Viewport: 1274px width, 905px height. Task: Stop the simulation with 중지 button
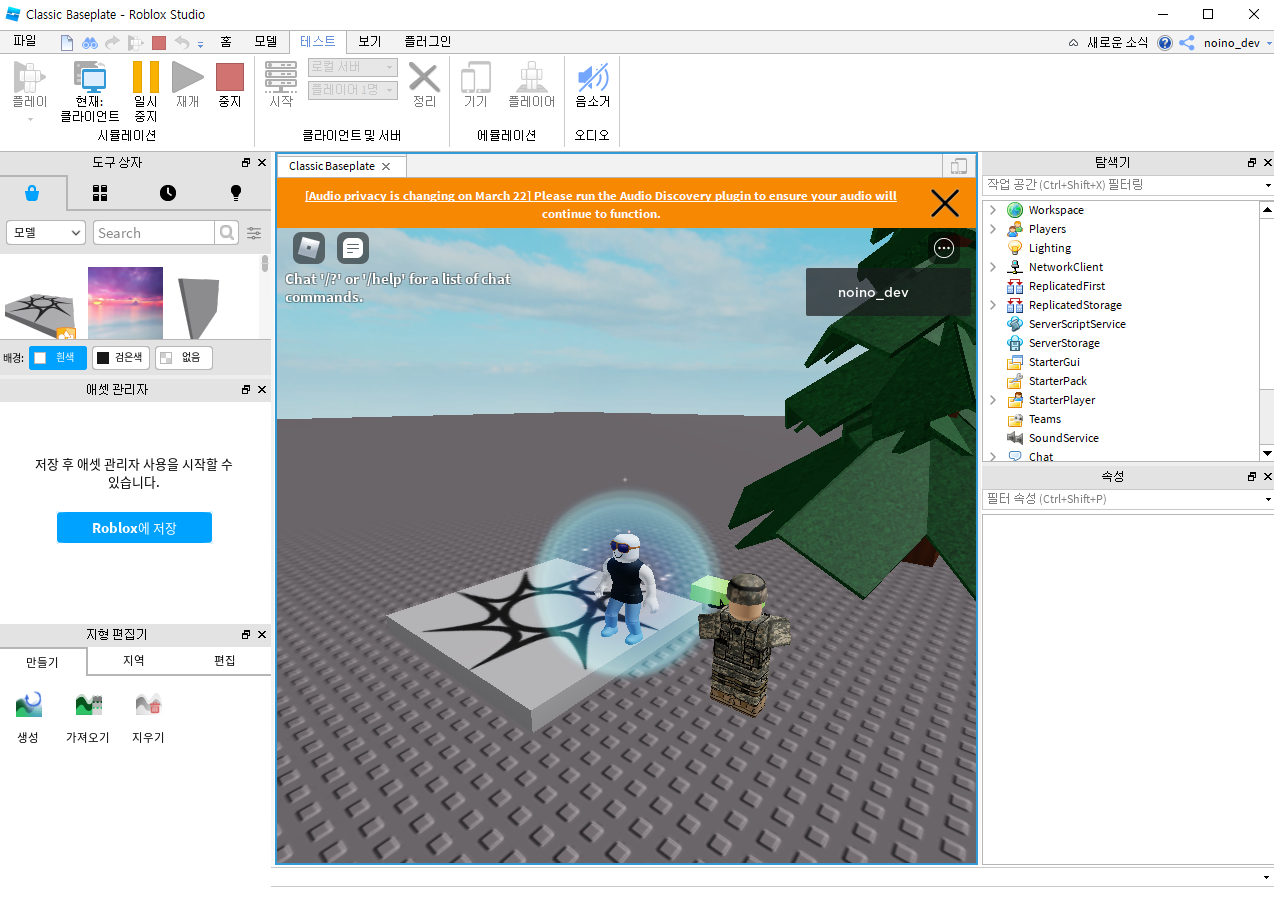[230, 77]
